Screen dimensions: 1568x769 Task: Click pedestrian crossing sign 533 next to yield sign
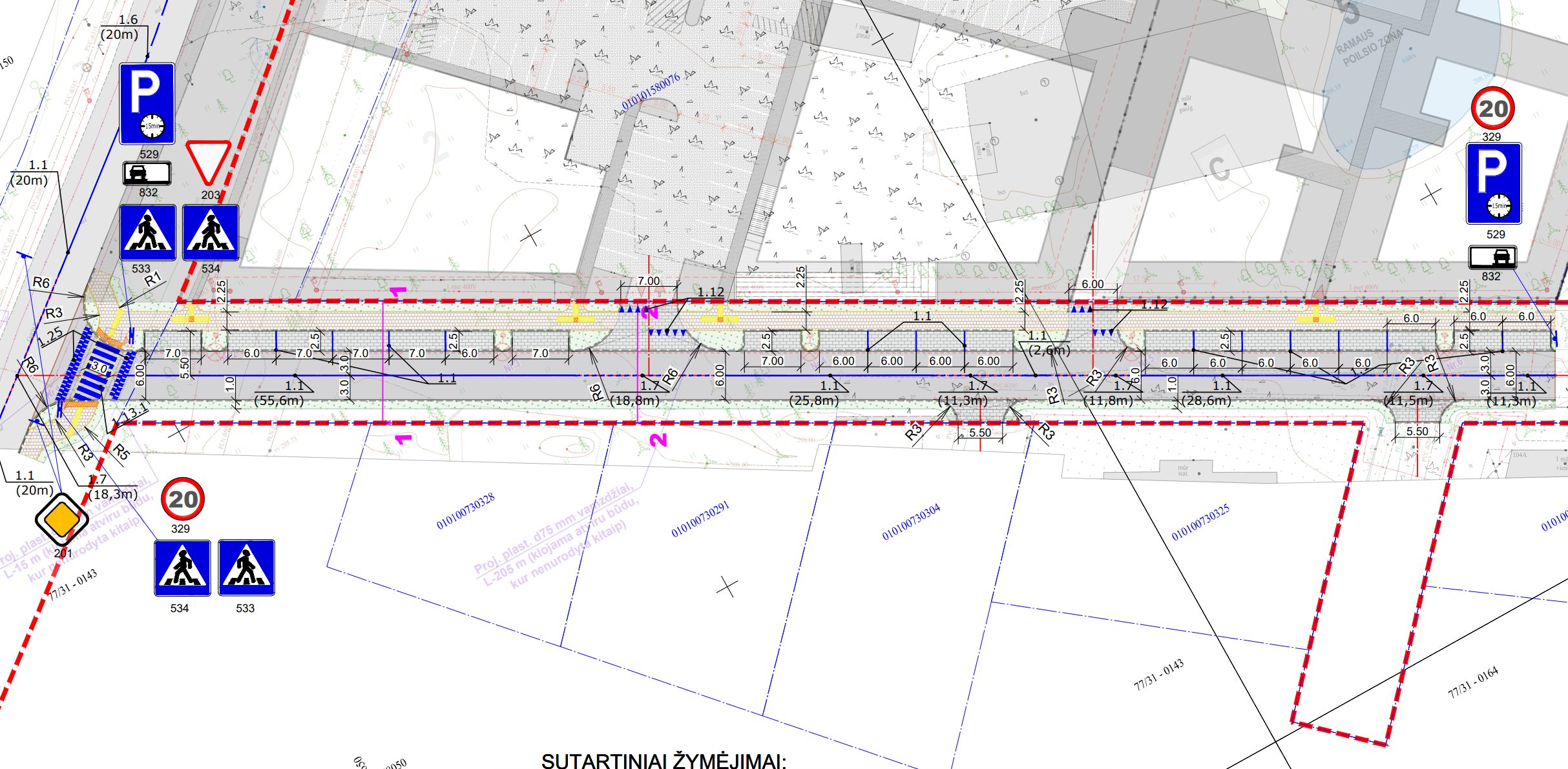click(147, 232)
